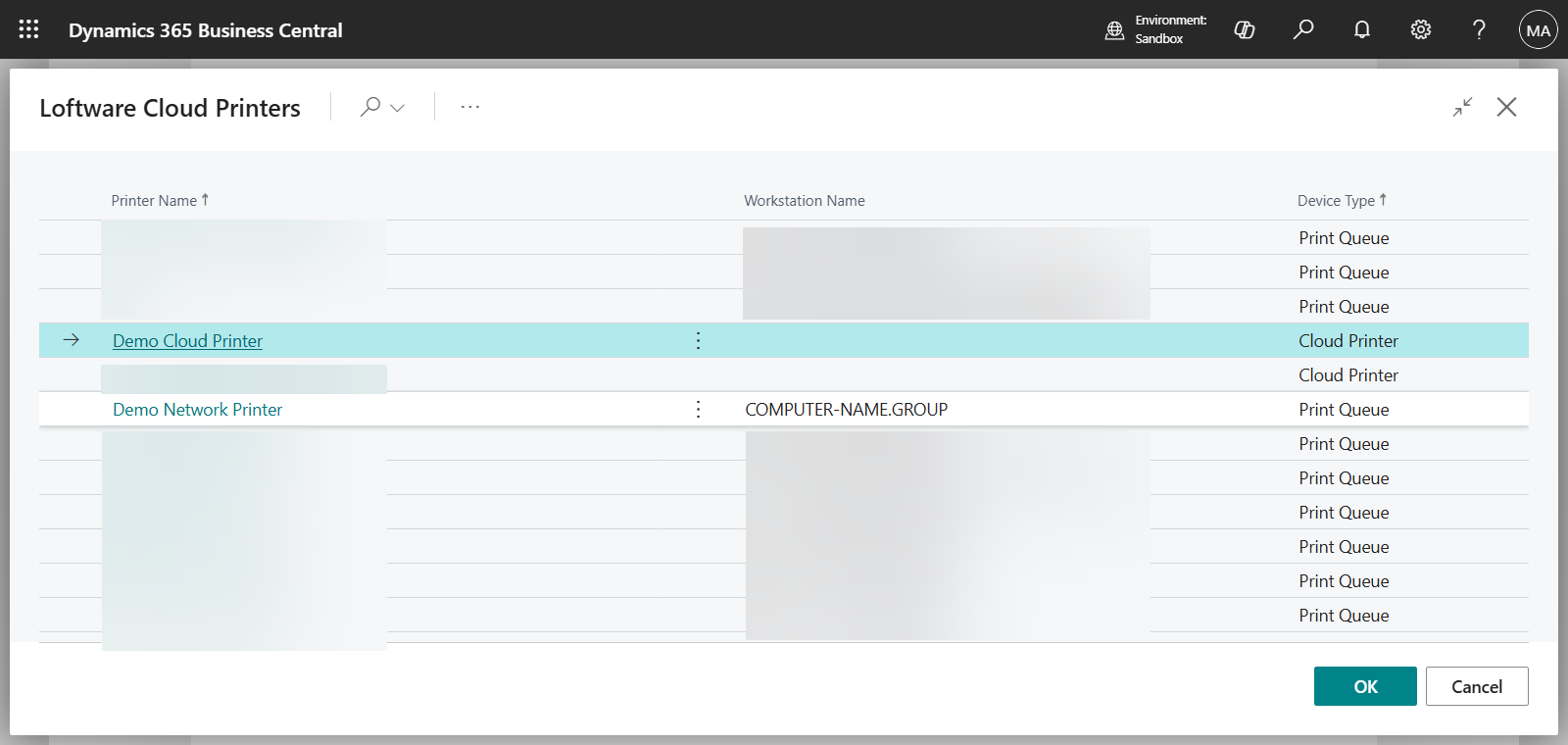1568x745 pixels.
Task: Click the row selector arrow for Demo Cloud Printer
Action: [x=72, y=340]
